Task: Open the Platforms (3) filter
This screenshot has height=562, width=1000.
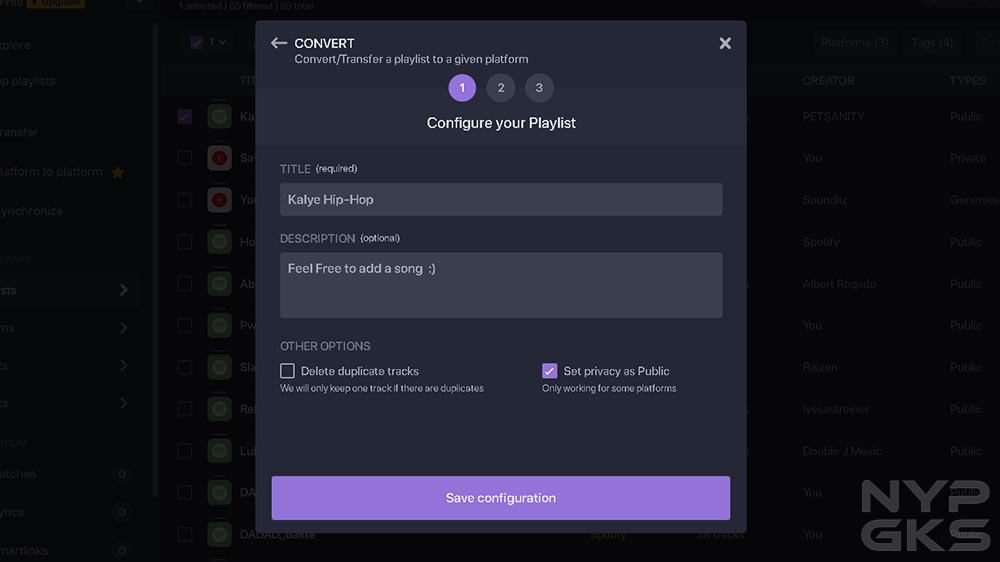Action: point(853,43)
